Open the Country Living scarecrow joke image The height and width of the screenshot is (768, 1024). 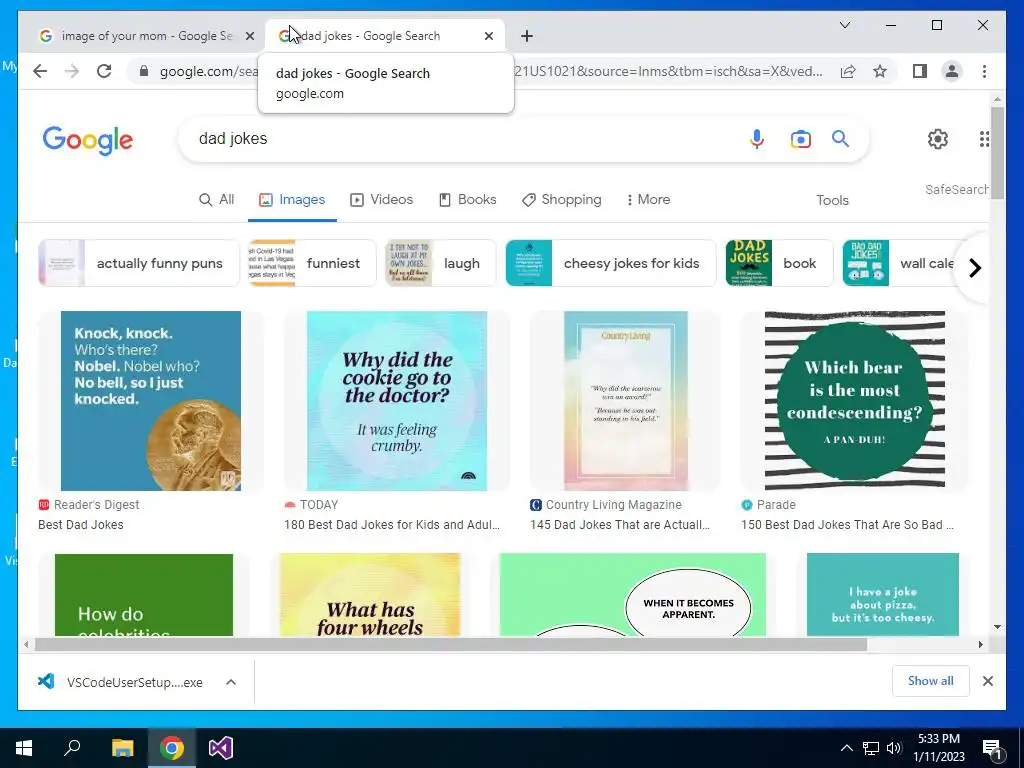626,401
